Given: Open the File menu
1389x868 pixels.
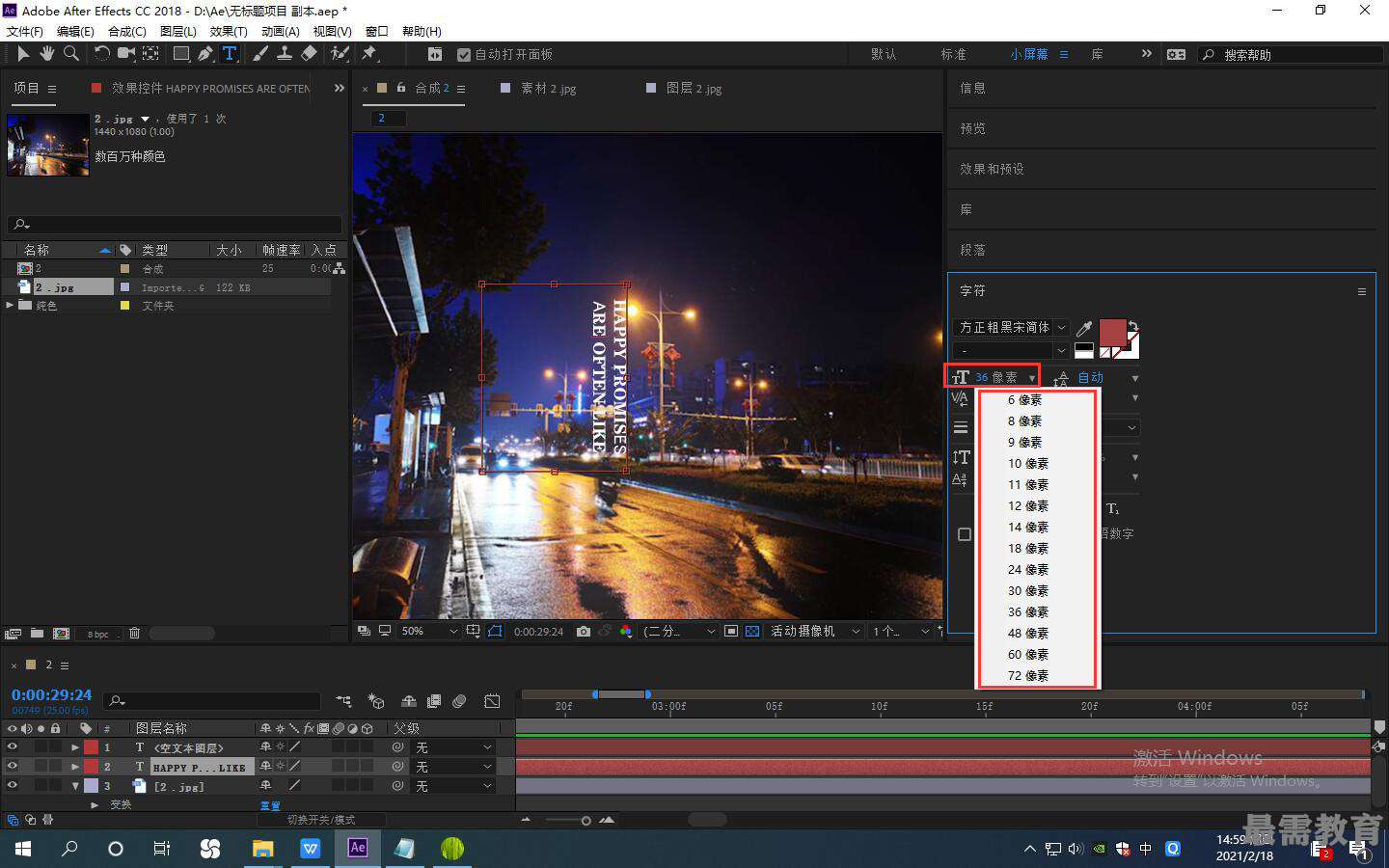Looking at the screenshot, I should point(24,31).
